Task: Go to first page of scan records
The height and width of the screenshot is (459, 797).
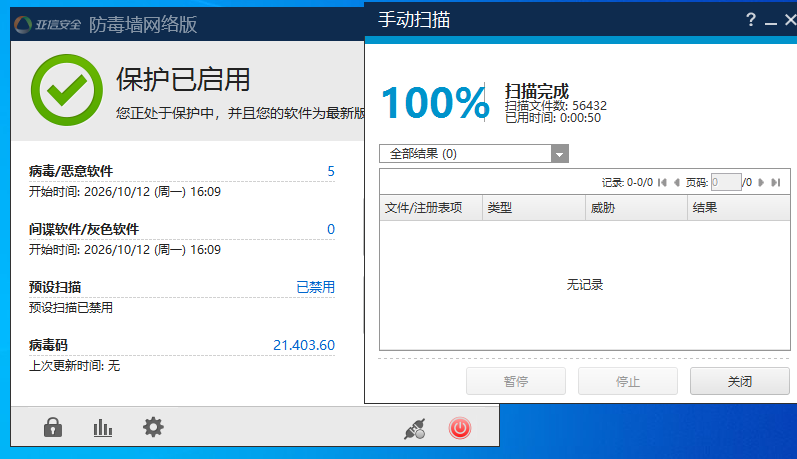Action: pos(662,182)
